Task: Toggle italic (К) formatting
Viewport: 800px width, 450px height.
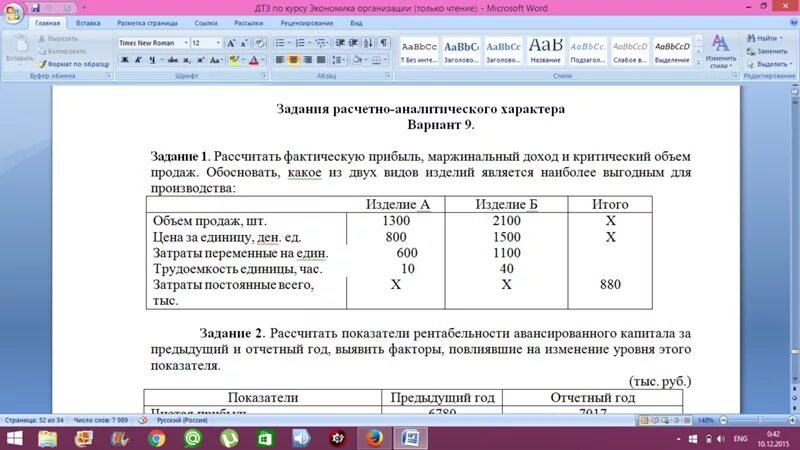Action: click(138, 60)
